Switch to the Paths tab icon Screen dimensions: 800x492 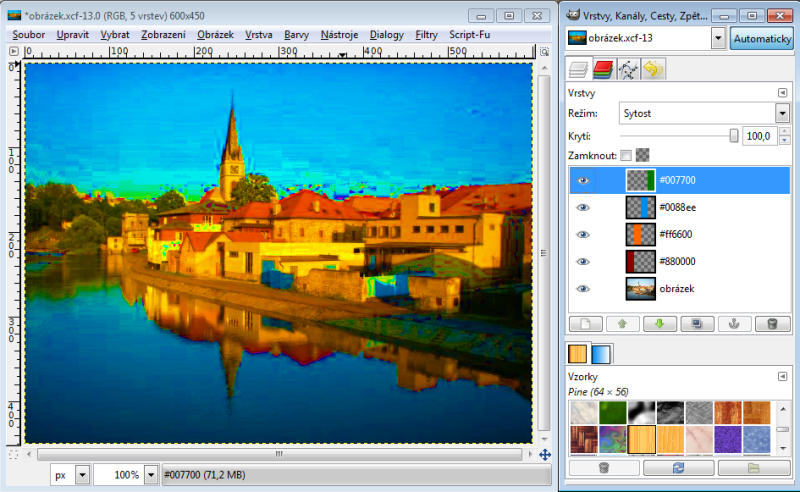(628, 69)
